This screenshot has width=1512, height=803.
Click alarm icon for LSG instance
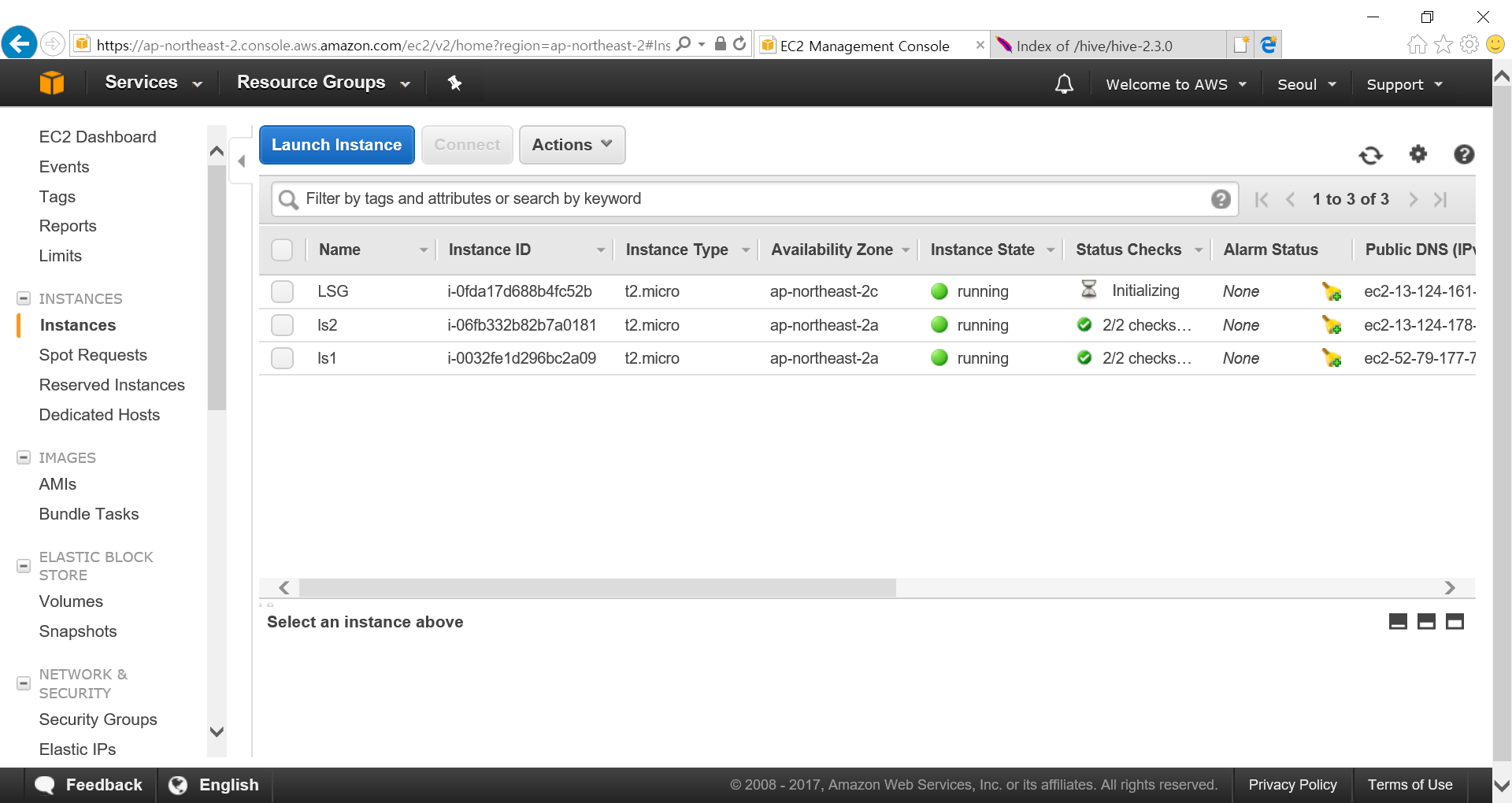[1332, 291]
